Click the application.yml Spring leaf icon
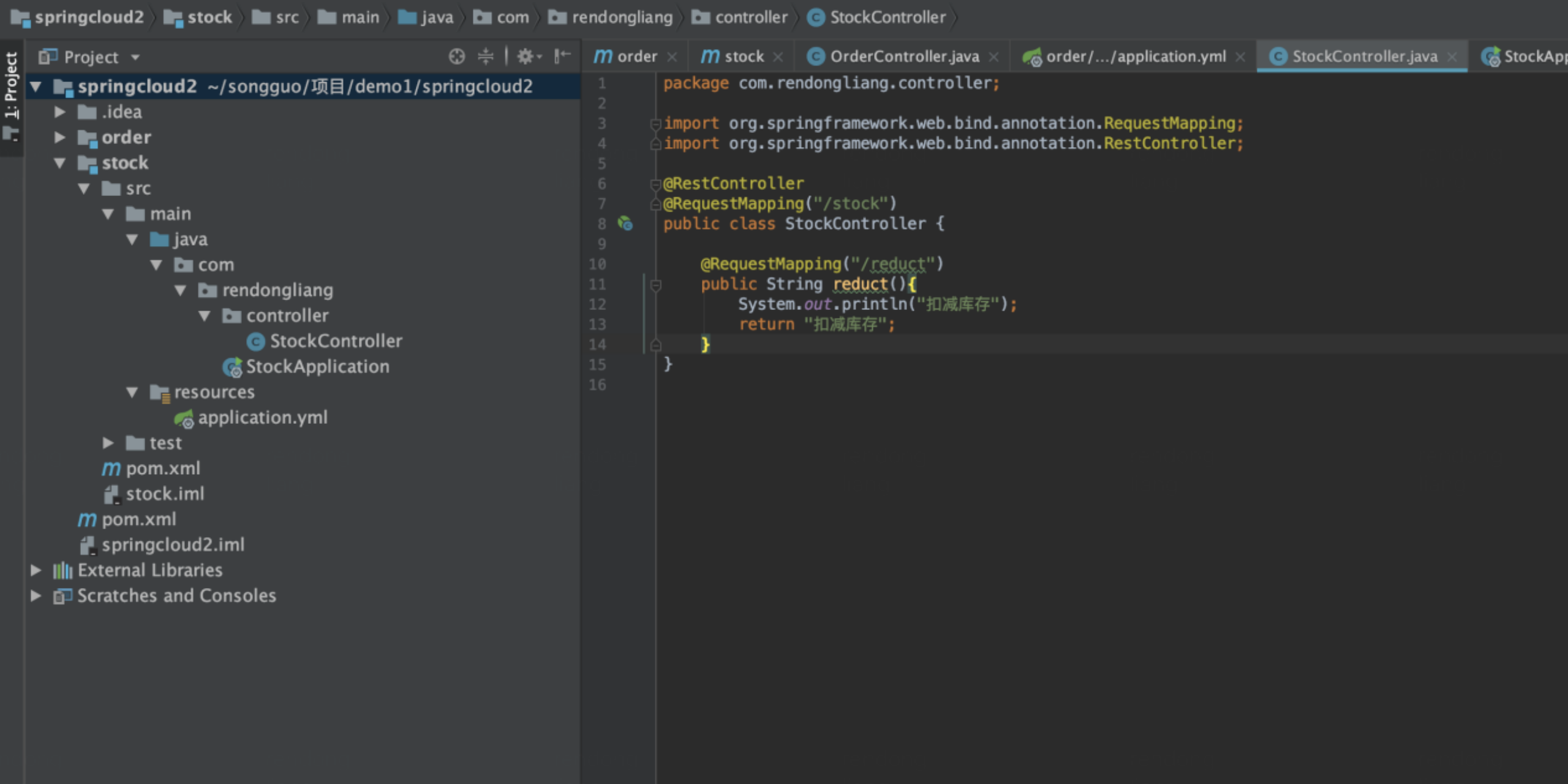The image size is (1568, 784). [x=184, y=418]
